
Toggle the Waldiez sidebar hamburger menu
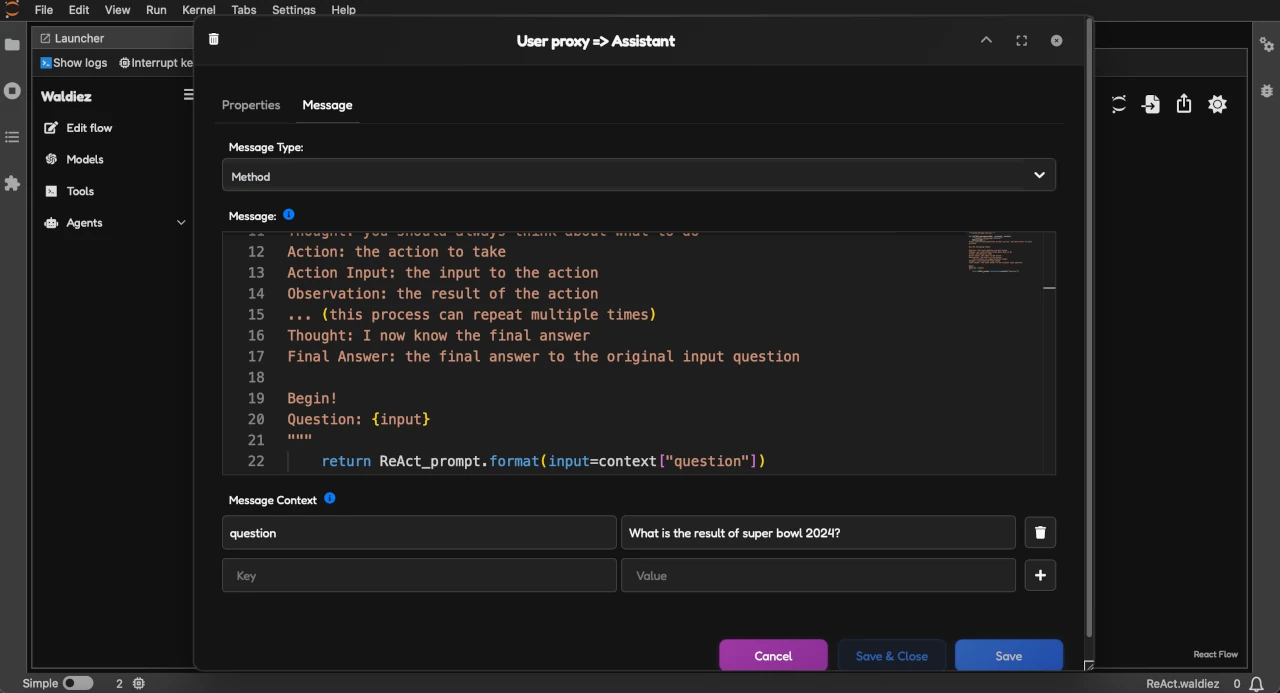(188, 95)
